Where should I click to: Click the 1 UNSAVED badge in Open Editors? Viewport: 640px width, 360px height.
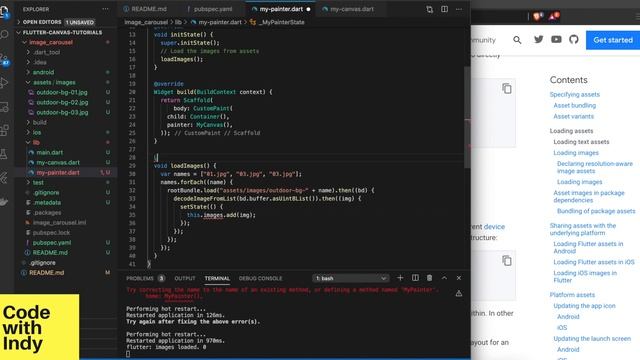pyautogui.click(x=80, y=22)
